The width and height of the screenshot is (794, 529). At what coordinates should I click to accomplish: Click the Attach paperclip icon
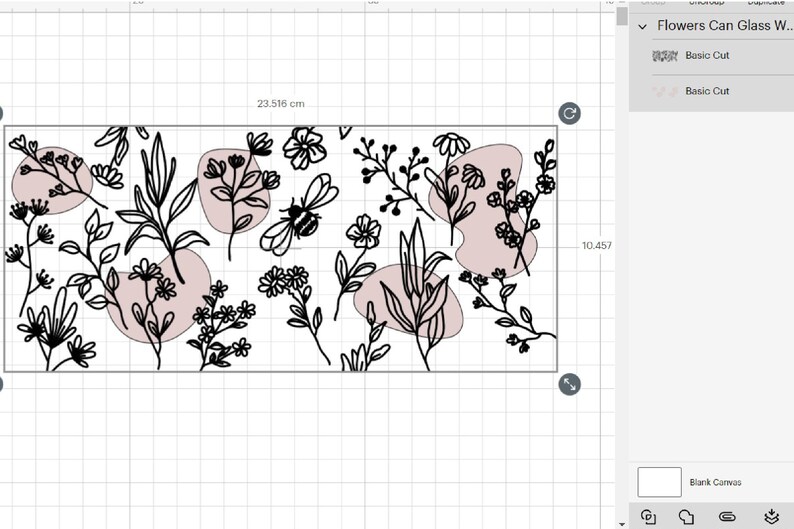click(x=727, y=516)
